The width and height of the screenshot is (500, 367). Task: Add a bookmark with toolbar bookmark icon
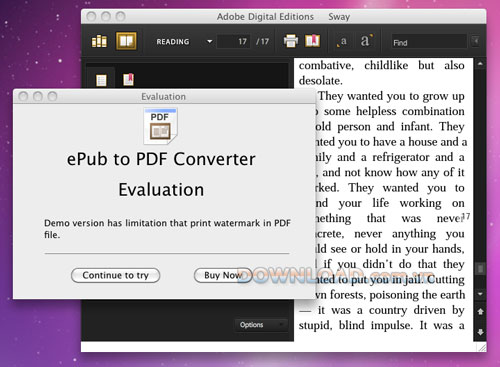[312, 41]
